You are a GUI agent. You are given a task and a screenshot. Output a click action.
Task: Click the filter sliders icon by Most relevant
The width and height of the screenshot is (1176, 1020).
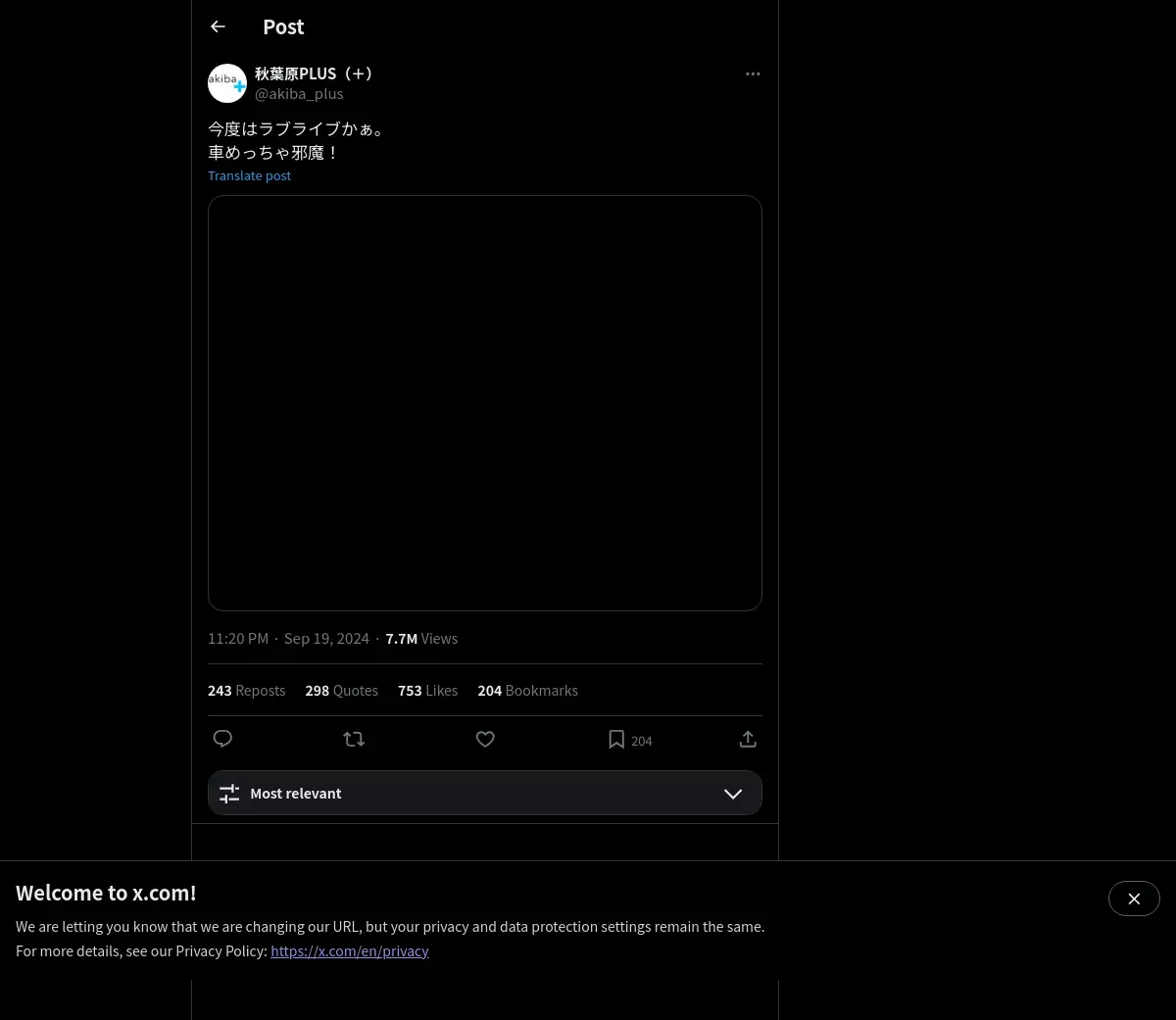coord(229,794)
